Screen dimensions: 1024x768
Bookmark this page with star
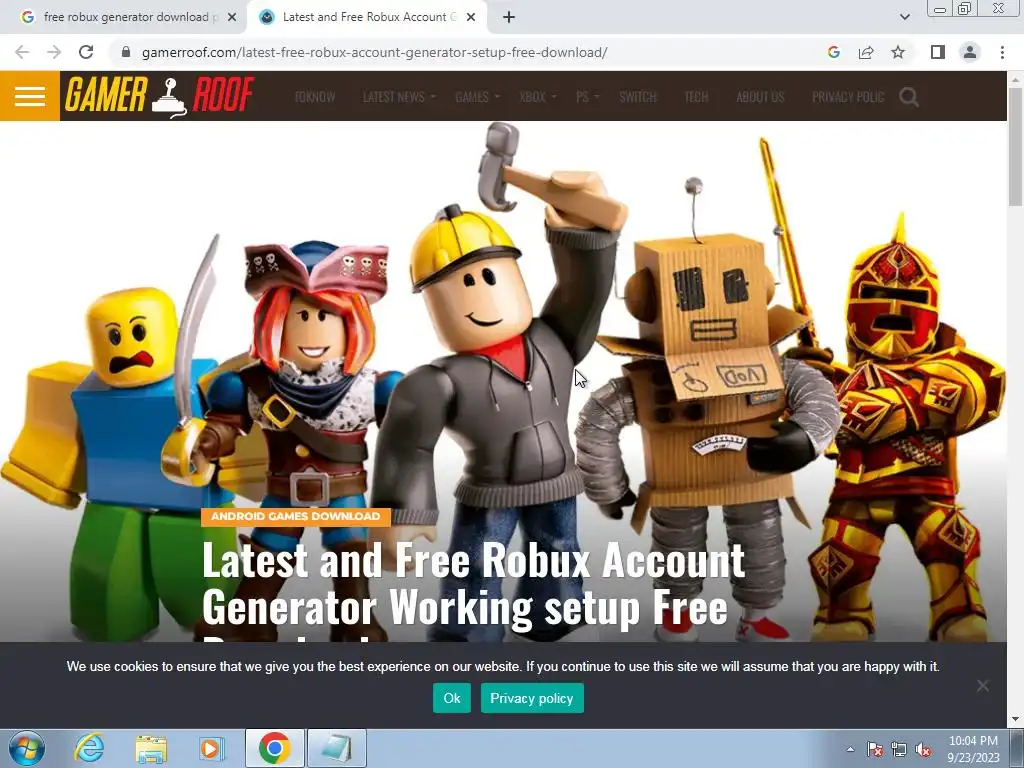pos(898,52)
